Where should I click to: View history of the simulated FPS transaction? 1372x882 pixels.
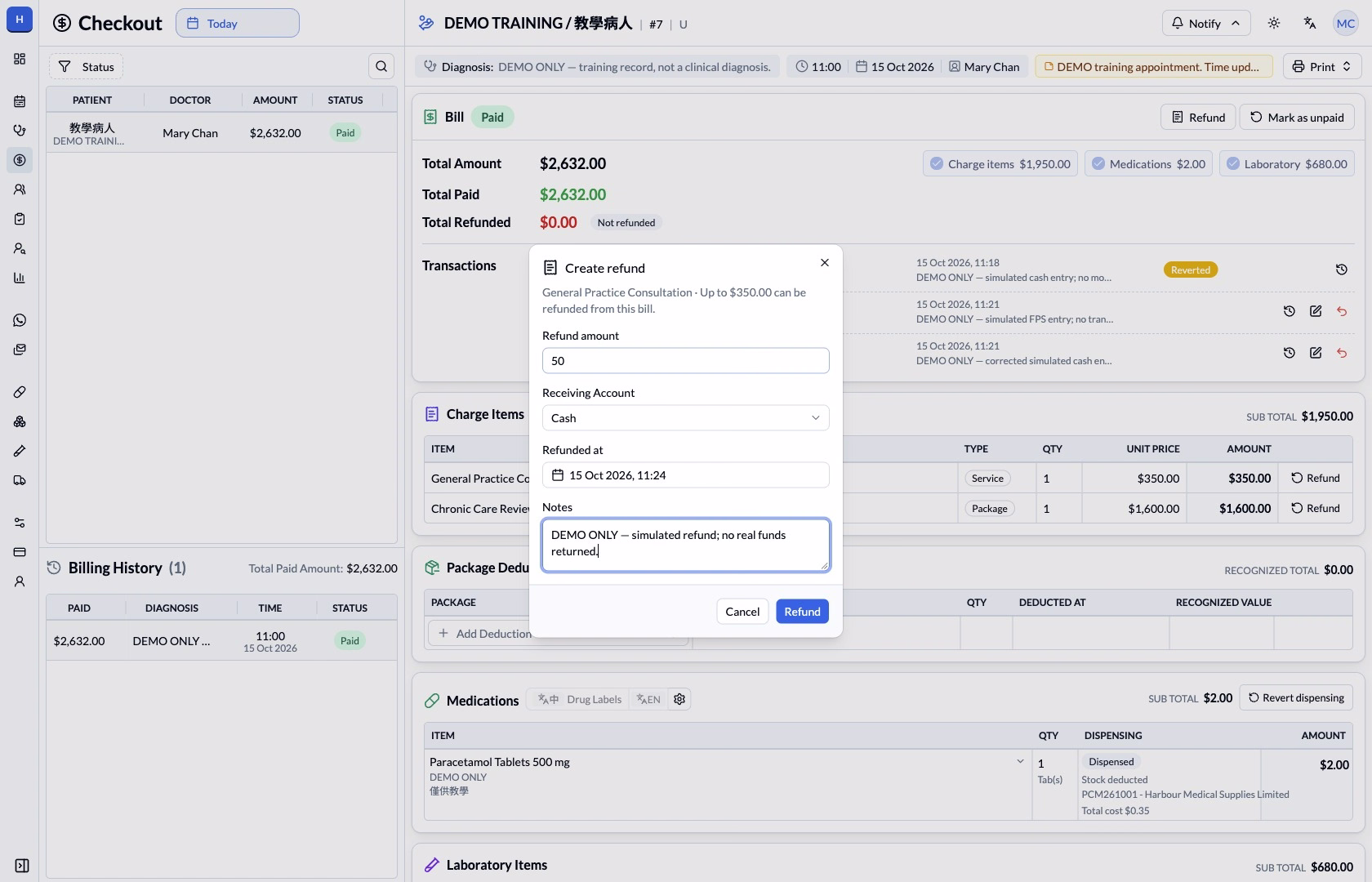point(1290,311)
